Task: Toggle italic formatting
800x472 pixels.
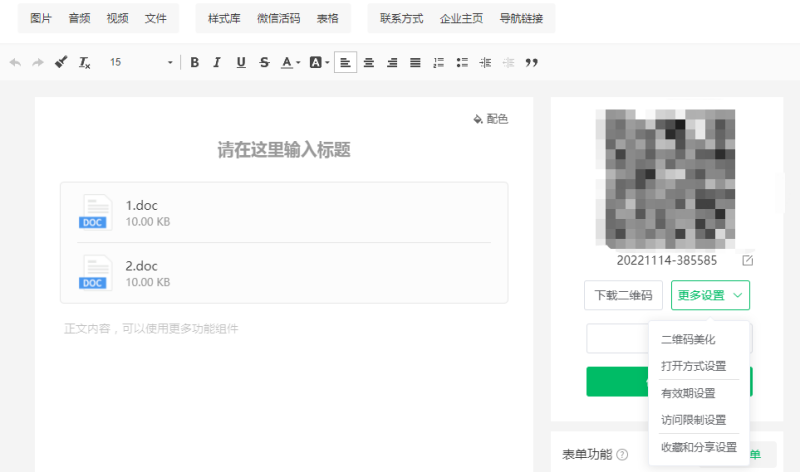Action: click(x=217, y=62)
